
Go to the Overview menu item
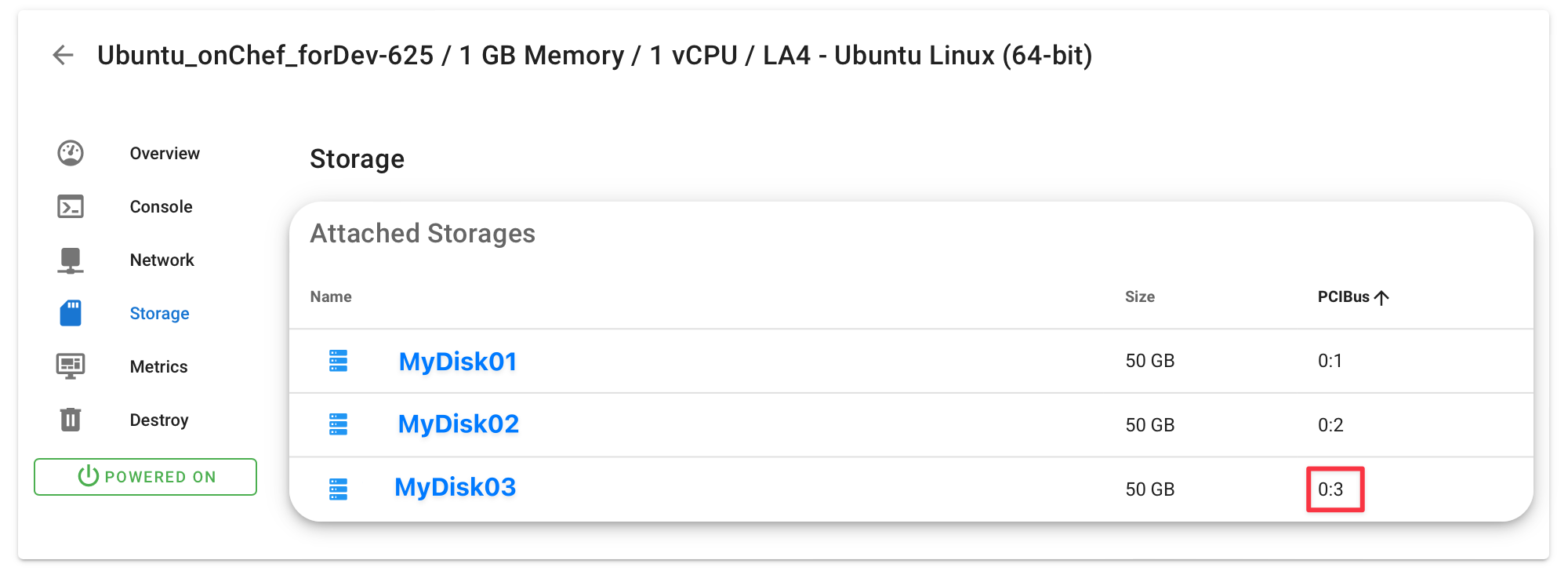(x=165, y=153)
